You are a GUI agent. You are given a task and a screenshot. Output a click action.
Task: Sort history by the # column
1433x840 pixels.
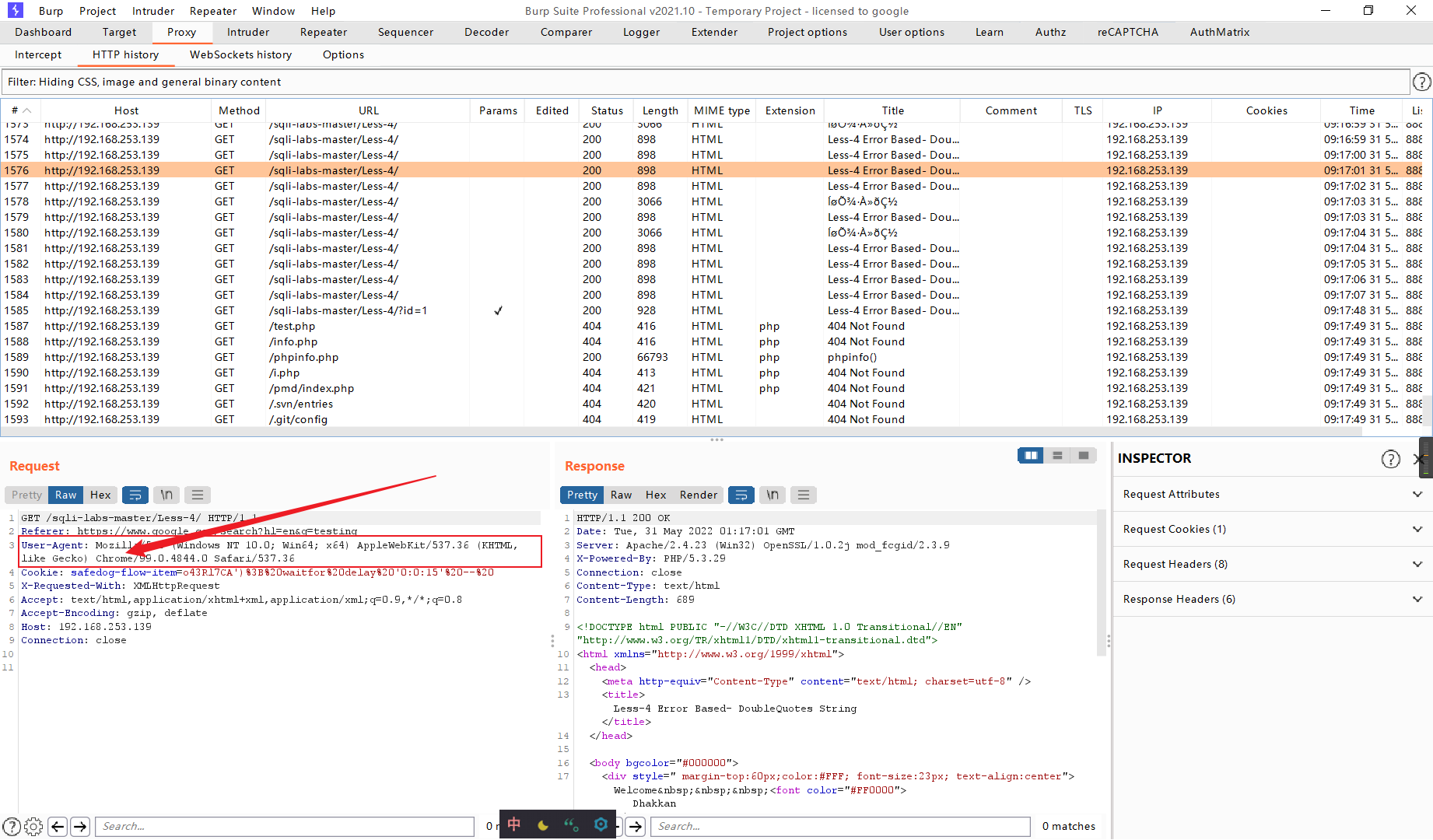point(21,110)
